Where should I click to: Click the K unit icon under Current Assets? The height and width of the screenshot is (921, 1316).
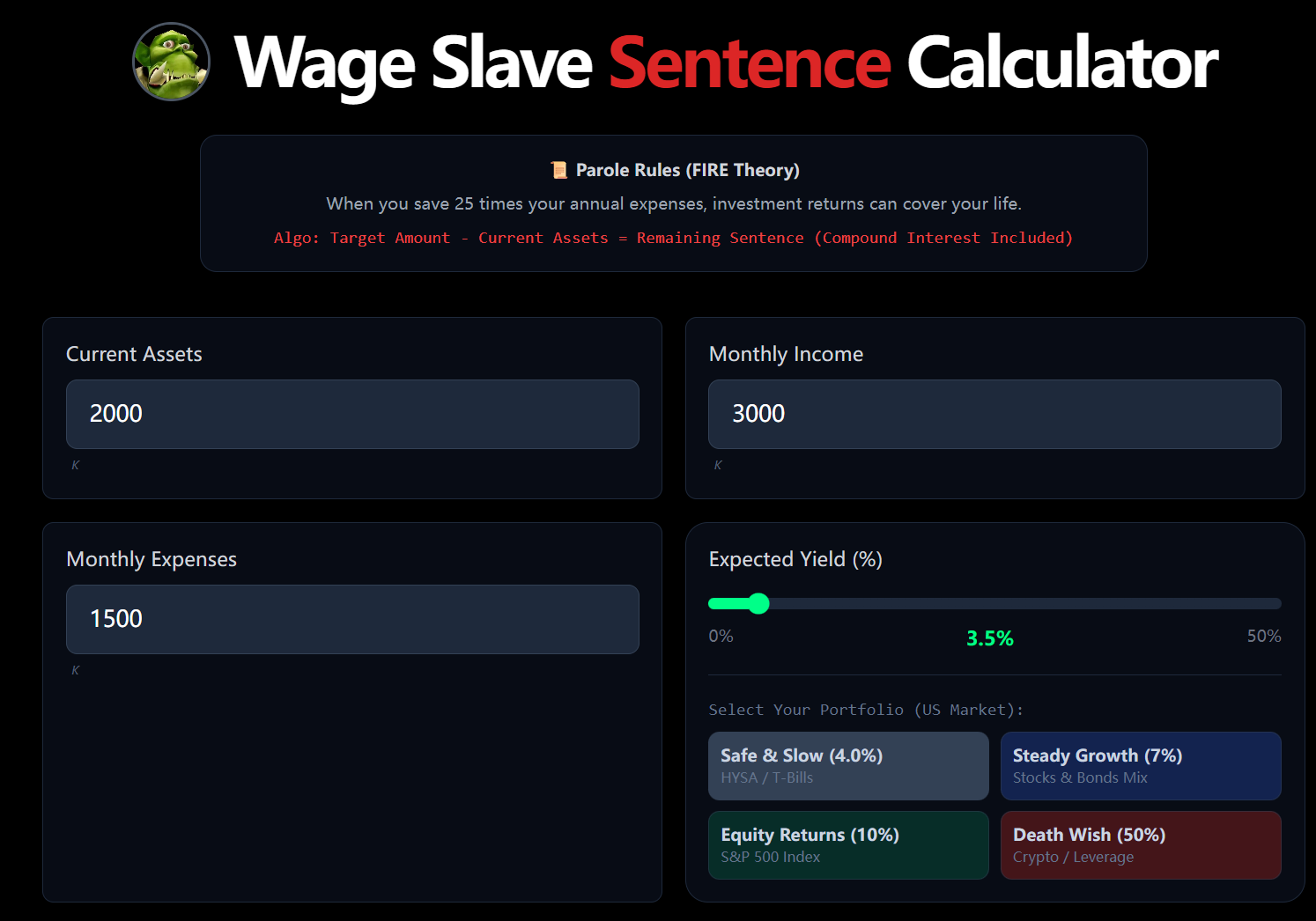(x=76, y=465)
